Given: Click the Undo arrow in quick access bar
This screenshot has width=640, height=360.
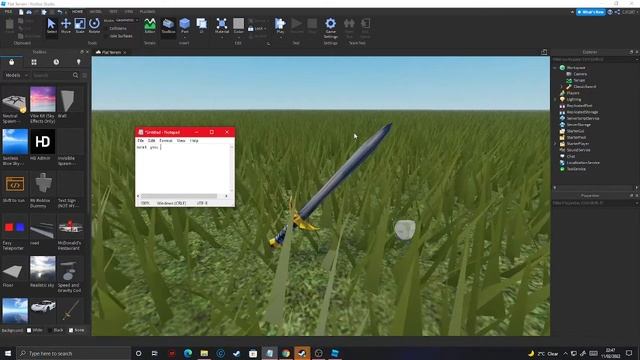Looking at the screenshot, I should coord(60,12).
